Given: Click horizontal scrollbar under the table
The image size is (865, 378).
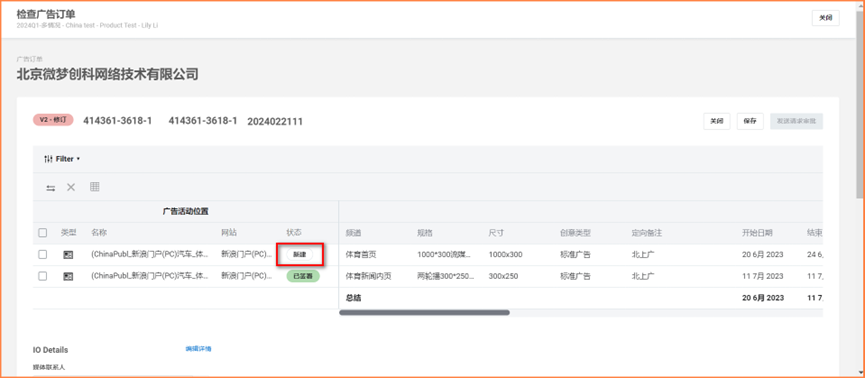Looking at the screenshot, I should (x=424, y=312).
